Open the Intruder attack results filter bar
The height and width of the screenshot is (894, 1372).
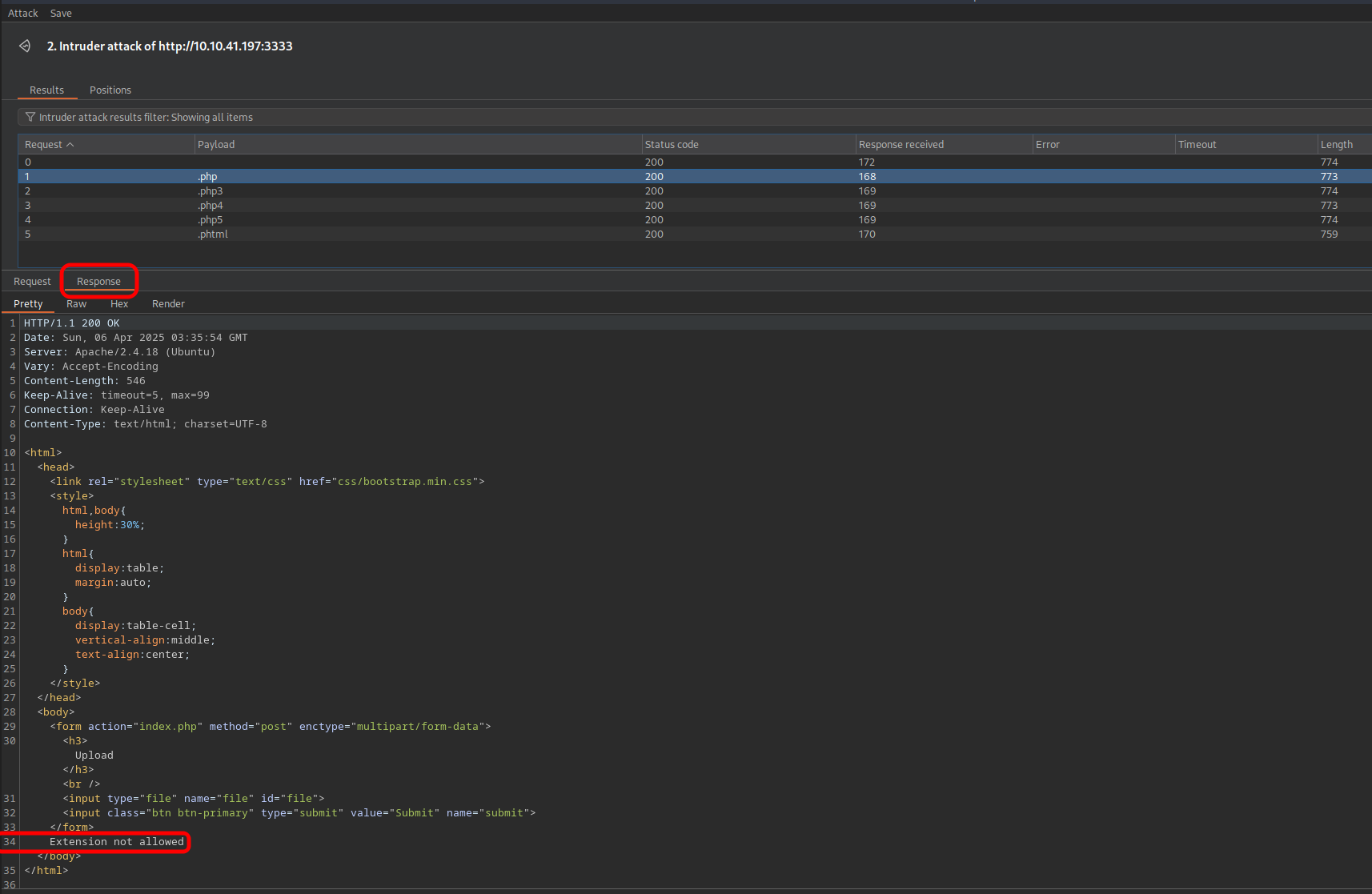tap(695, 117)
